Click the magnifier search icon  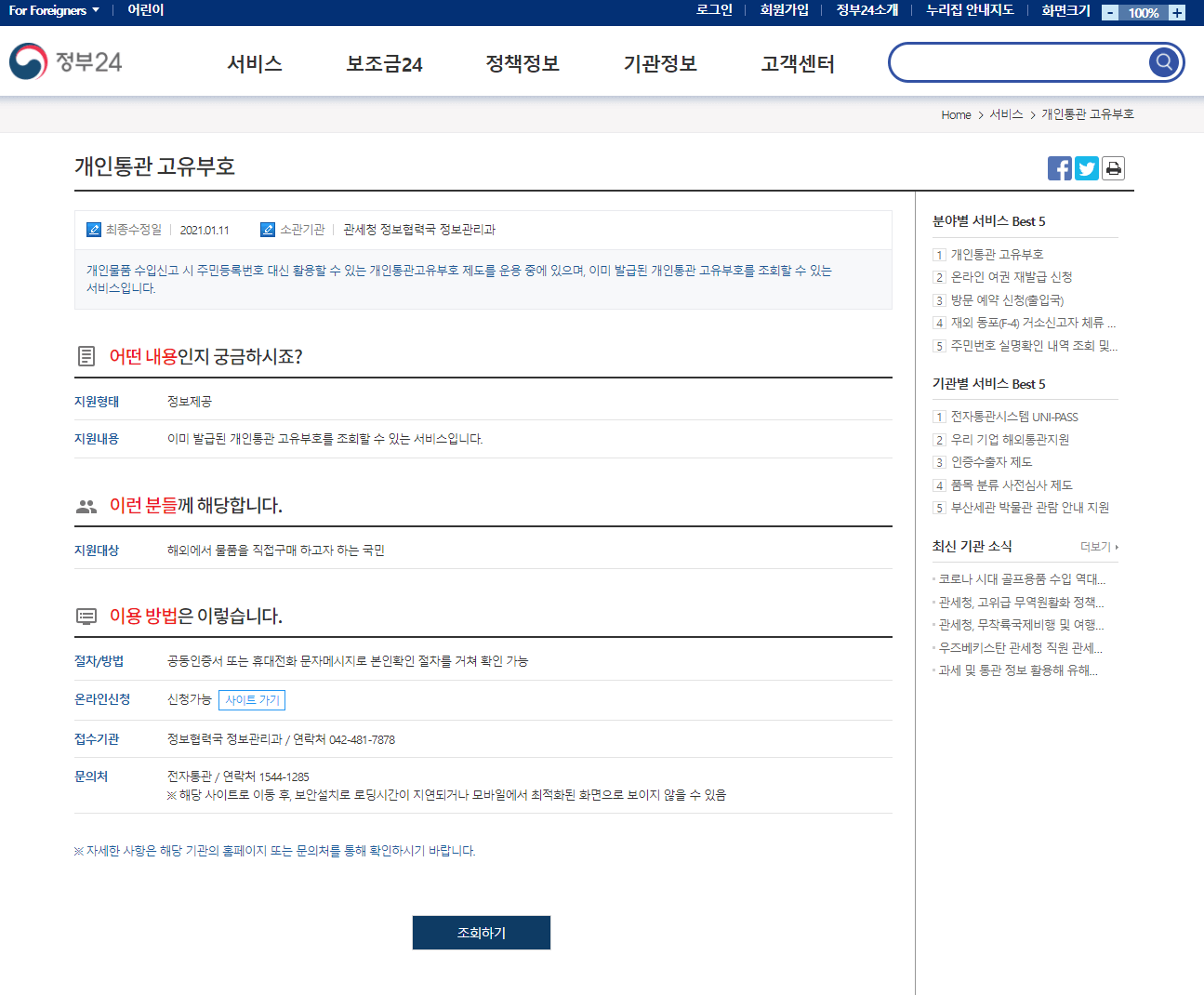pos(1163,62)
